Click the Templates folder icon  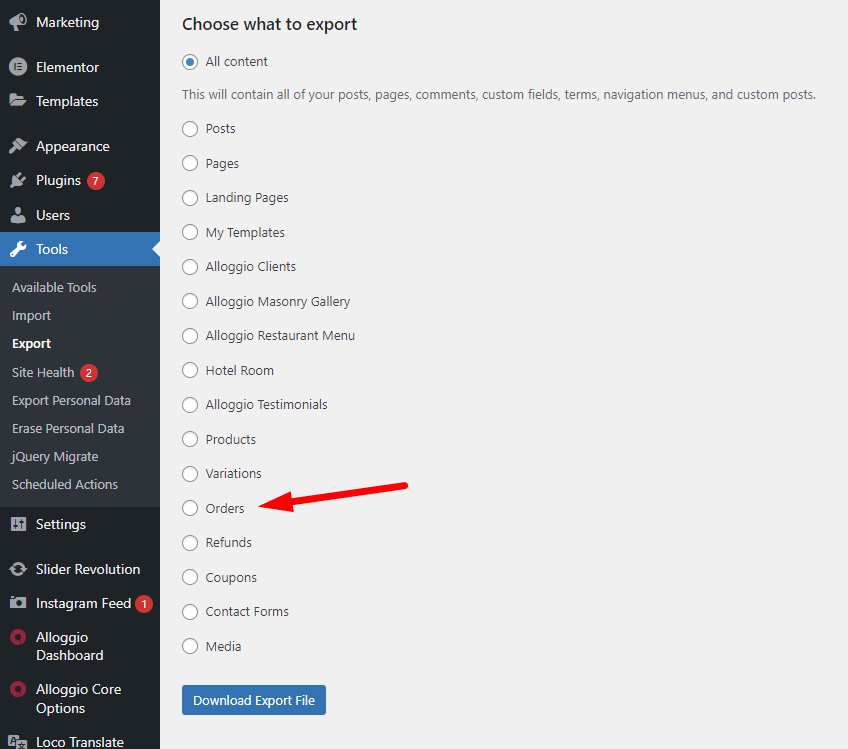tap(18, 101)
